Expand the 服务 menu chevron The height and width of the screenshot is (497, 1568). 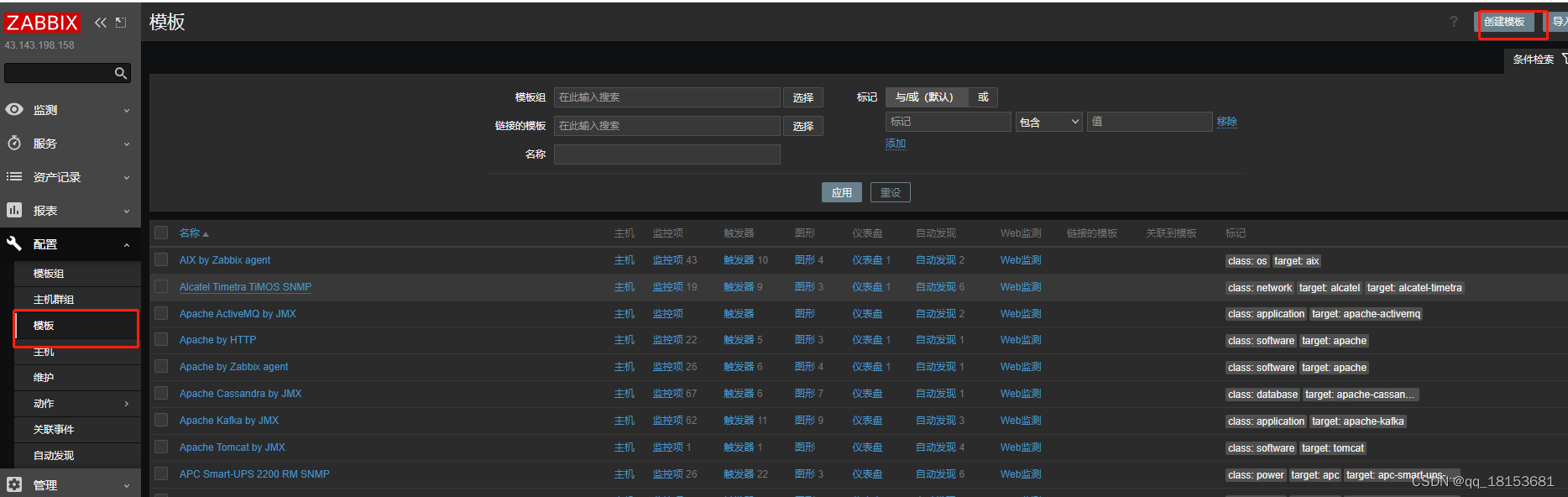pyautogui.click(x=127, y=144)
